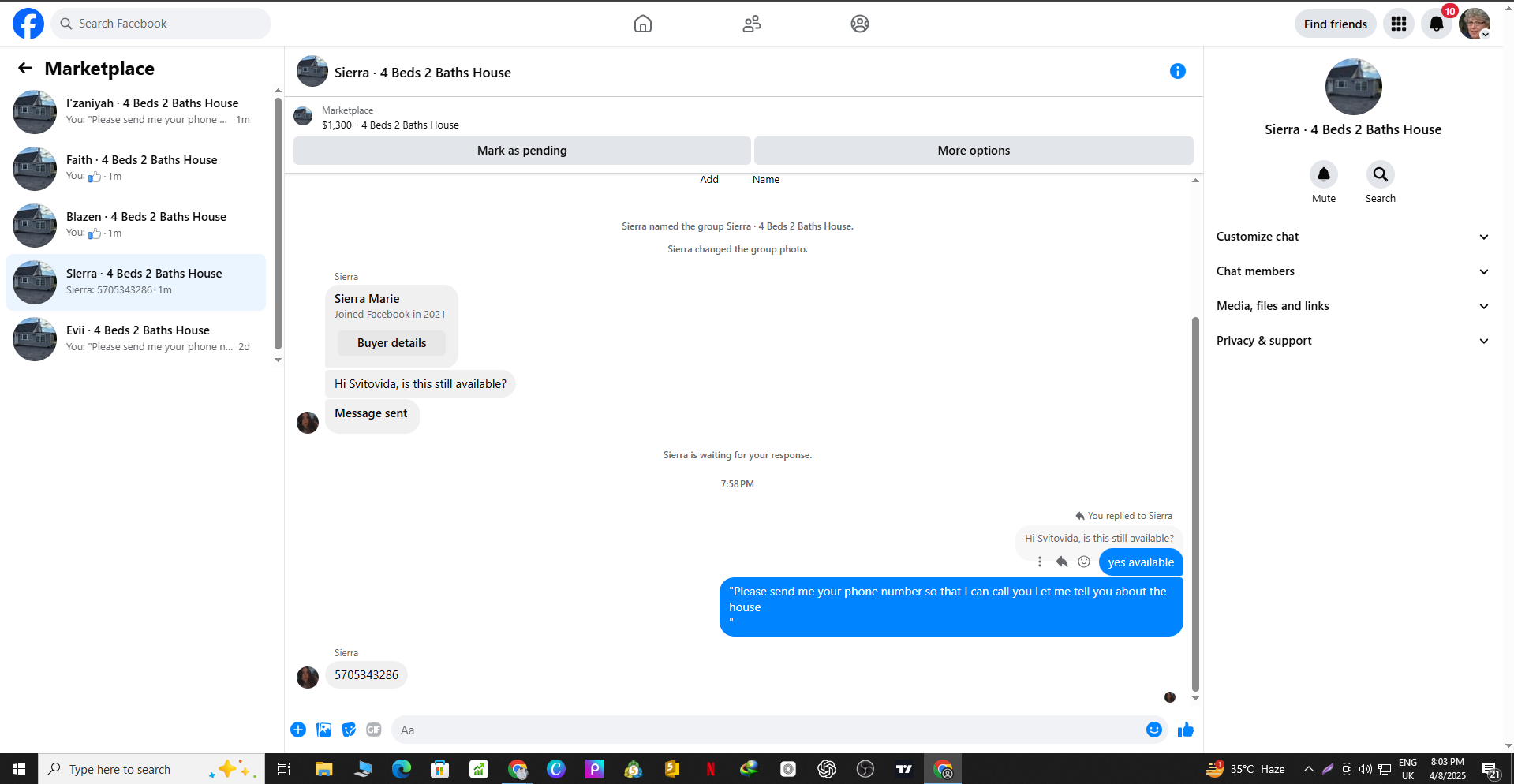Open conversation information blue icon
The height and width of the screenshot is (784, 1514).
pyautogui.click(x=1178, y=71)
